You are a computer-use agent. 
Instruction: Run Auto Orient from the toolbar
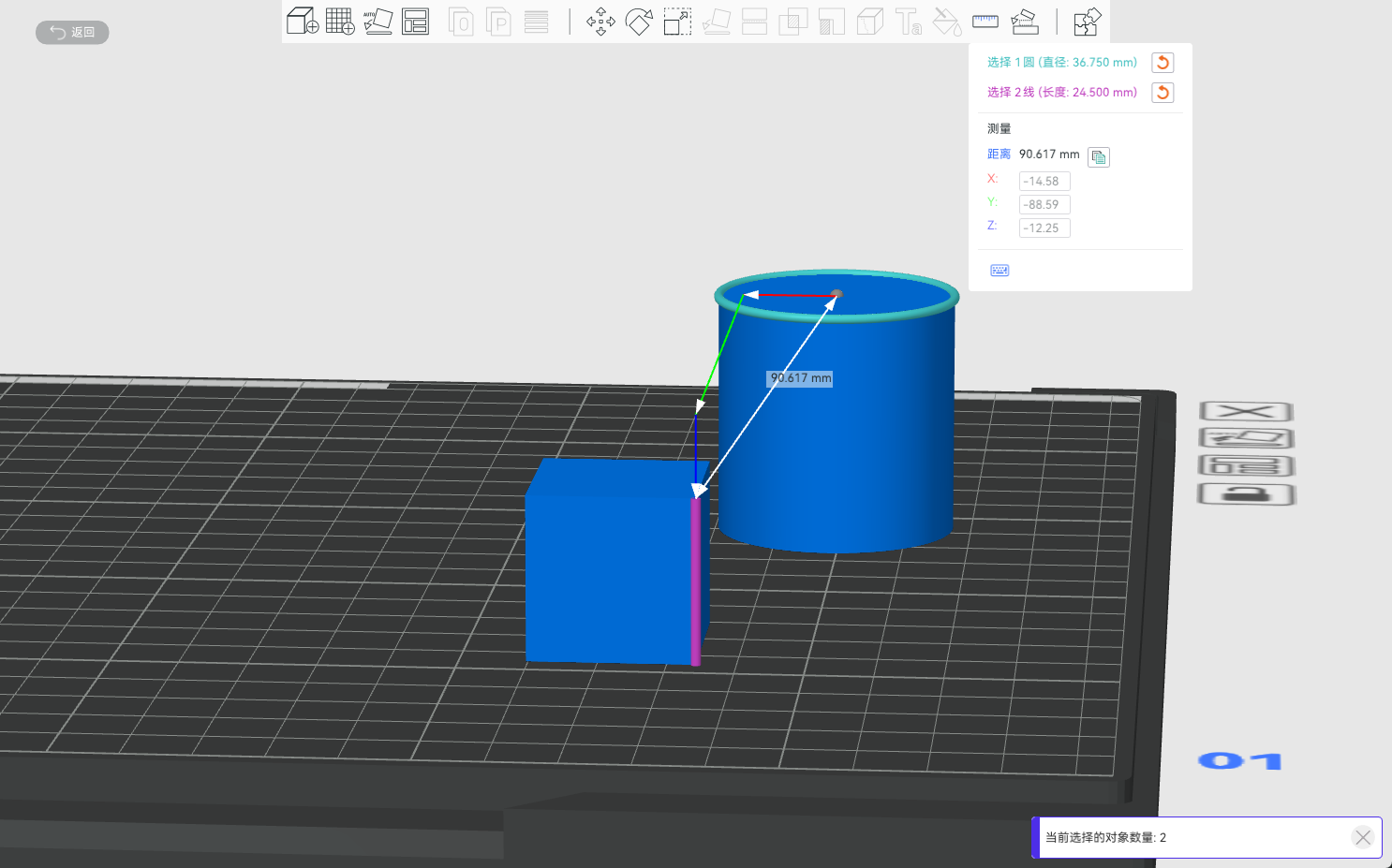(378, 22)
